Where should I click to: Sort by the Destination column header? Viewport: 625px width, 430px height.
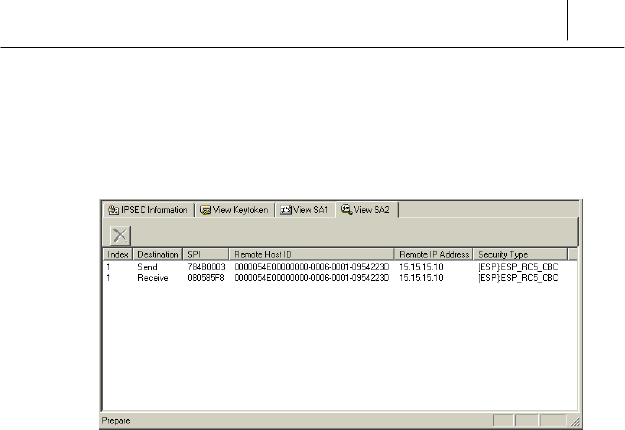click(x=157, y=254)
